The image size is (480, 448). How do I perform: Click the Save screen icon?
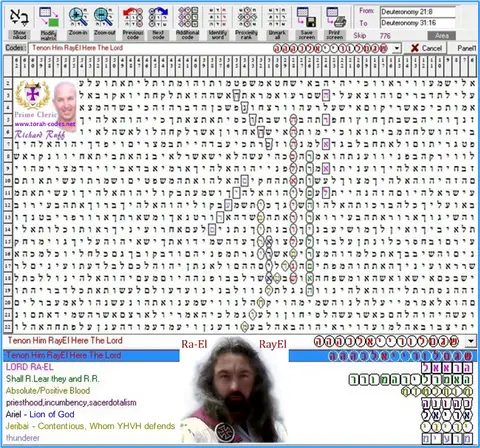[306, 17]
